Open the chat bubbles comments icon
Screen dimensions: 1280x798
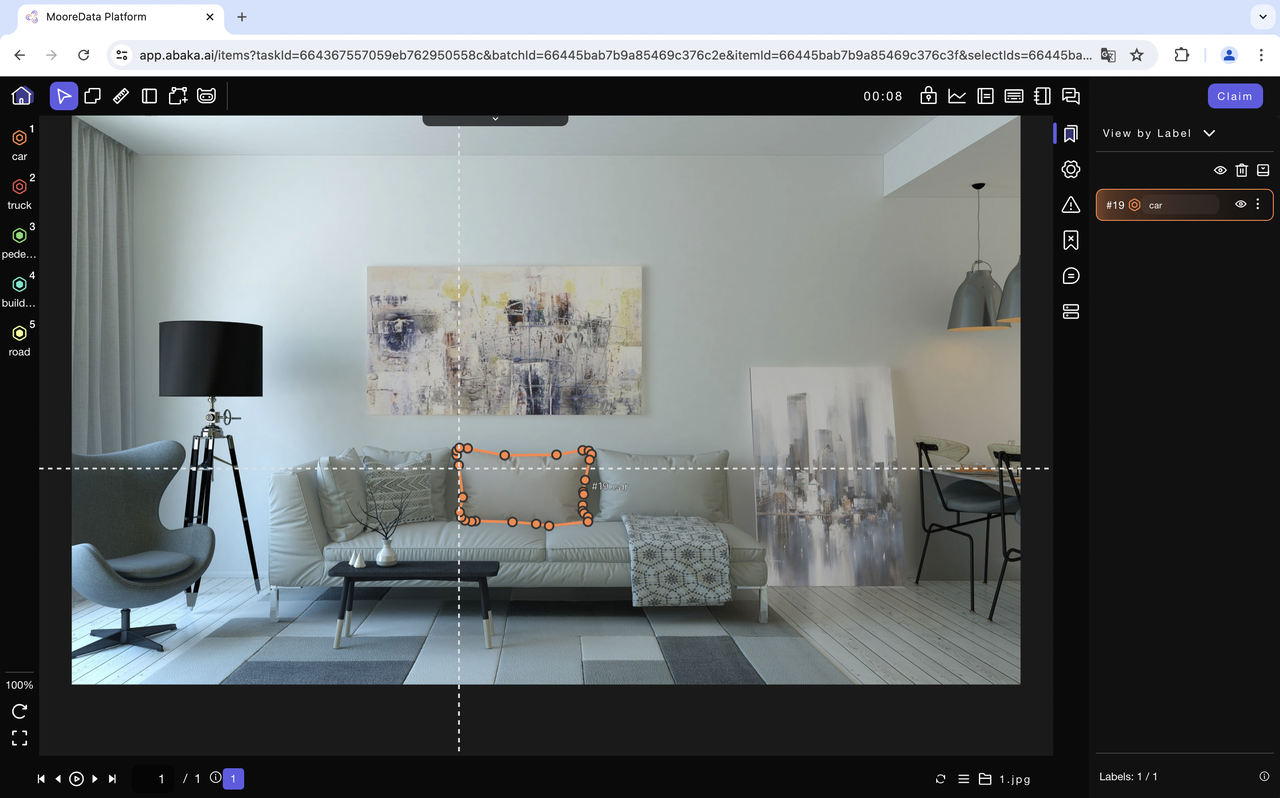1071,96
